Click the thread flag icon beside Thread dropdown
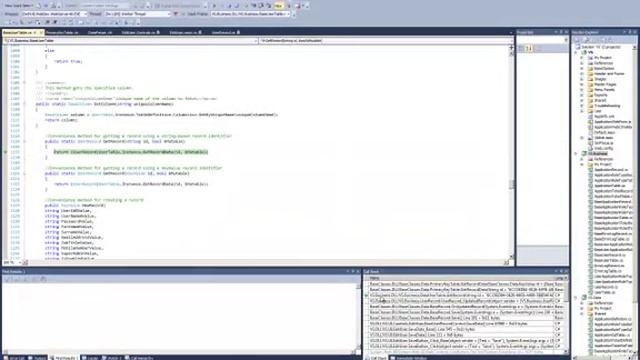The width and height of the screenshot is (640, 360). tap(176, 14)
